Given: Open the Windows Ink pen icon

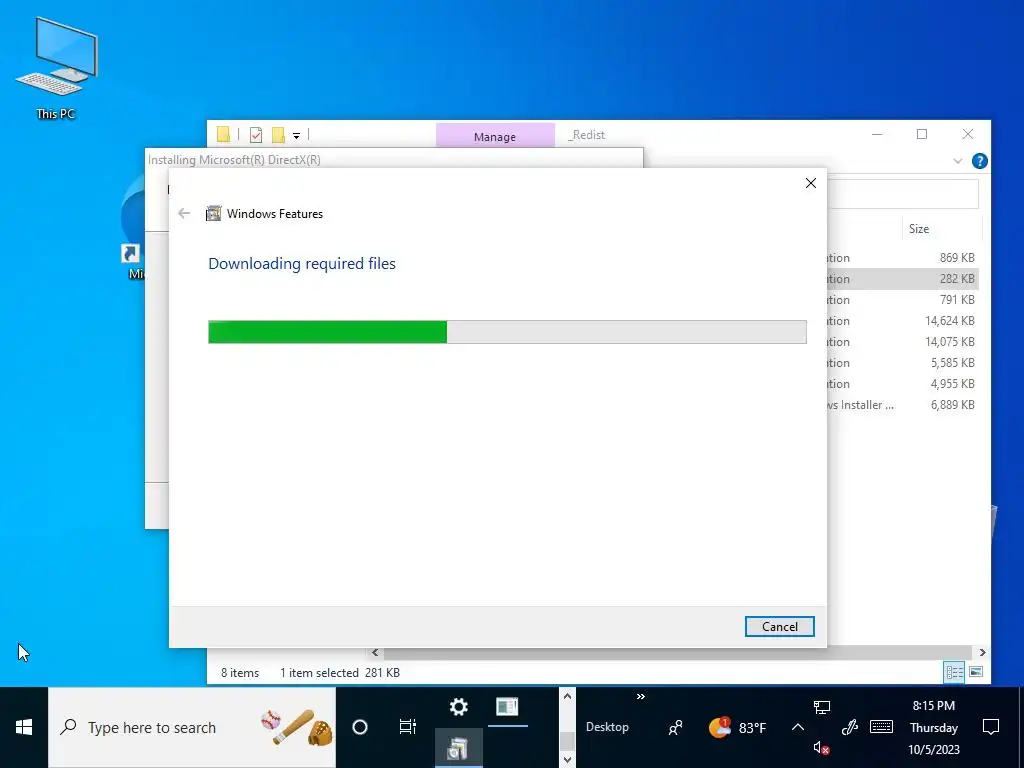Looking at the screenshot, I should click(849, 727).
